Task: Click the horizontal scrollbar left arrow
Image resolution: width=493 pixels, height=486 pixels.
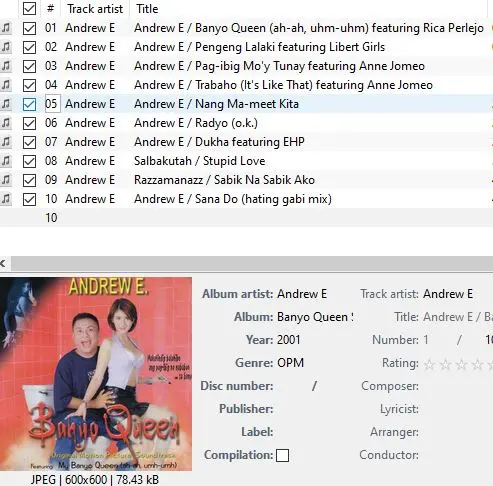Action: pos(3,263)
